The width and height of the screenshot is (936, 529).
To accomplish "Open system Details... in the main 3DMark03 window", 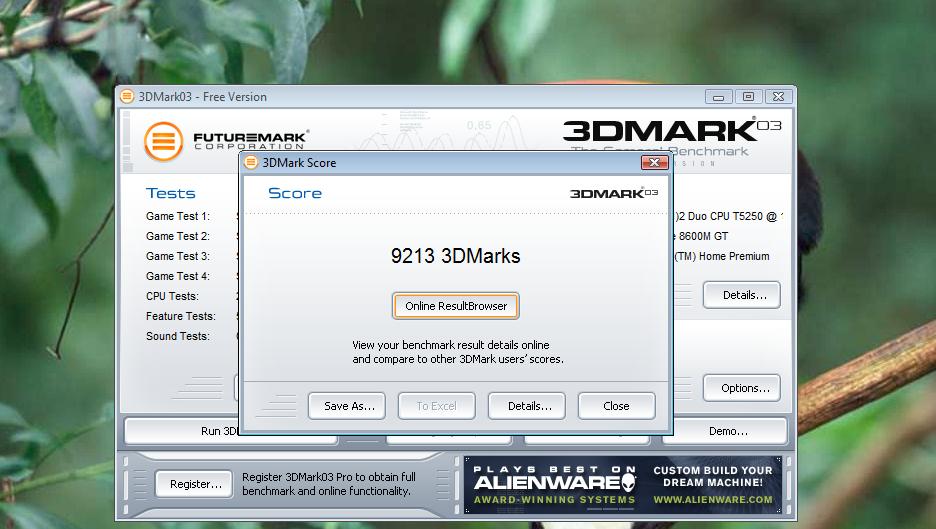I will pyautogui.click(x=742, y=295).
